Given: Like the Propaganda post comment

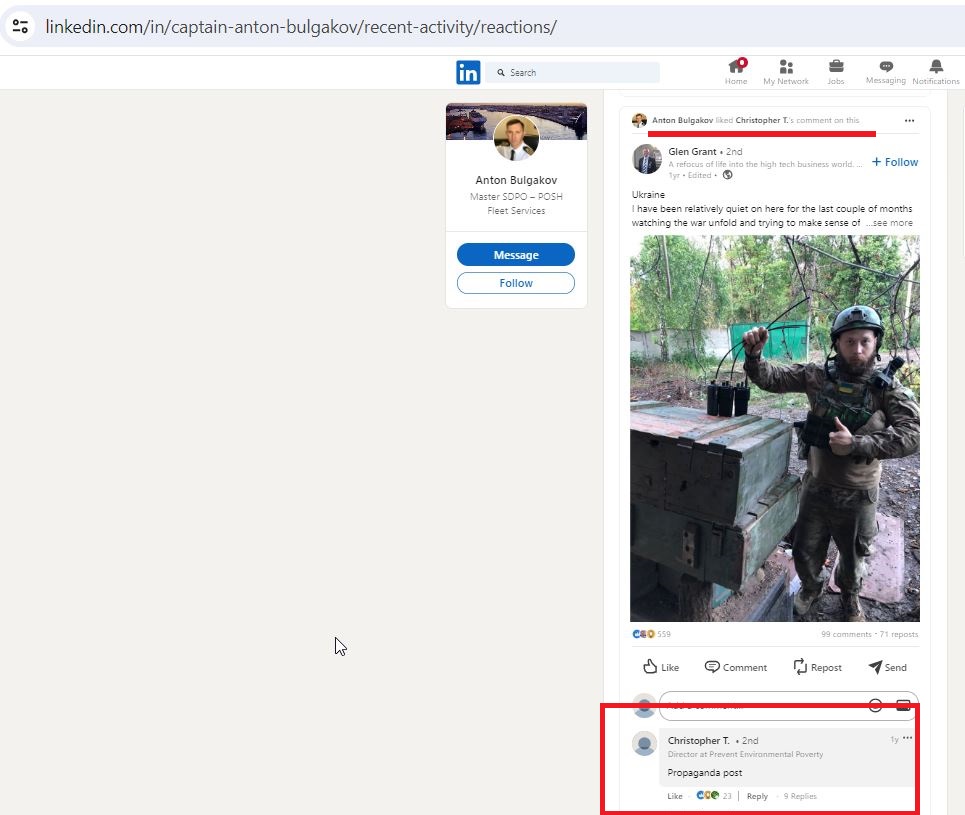Looking at the screenshot, I should tap(675, 796).
